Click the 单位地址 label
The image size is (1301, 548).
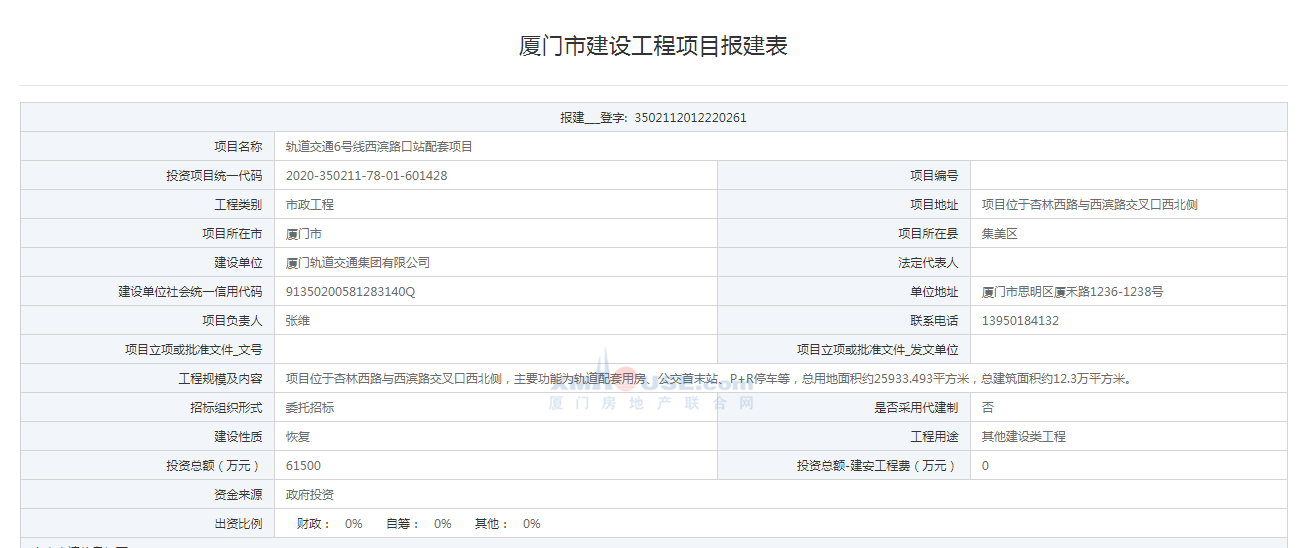coord(934,292)
